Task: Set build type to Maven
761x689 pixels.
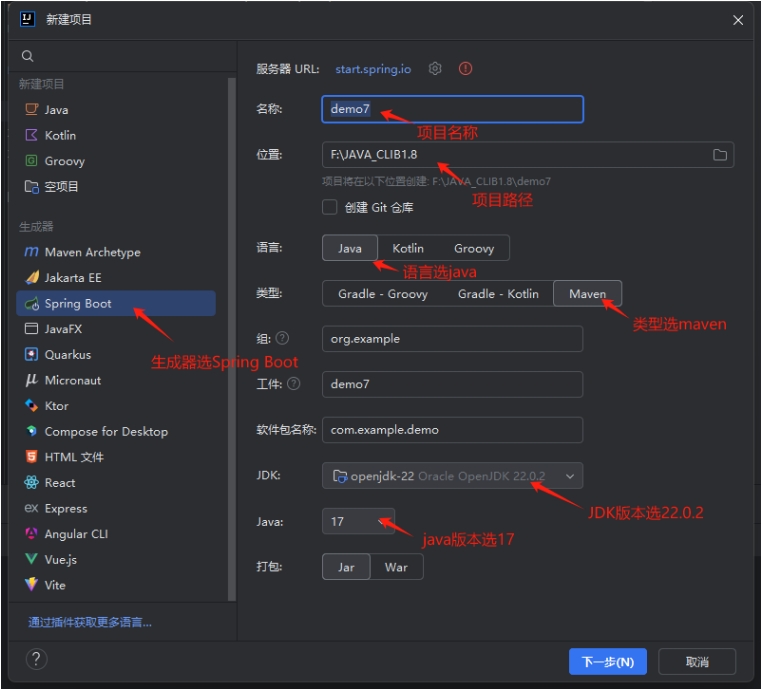Action: click(x=587, y=294)
